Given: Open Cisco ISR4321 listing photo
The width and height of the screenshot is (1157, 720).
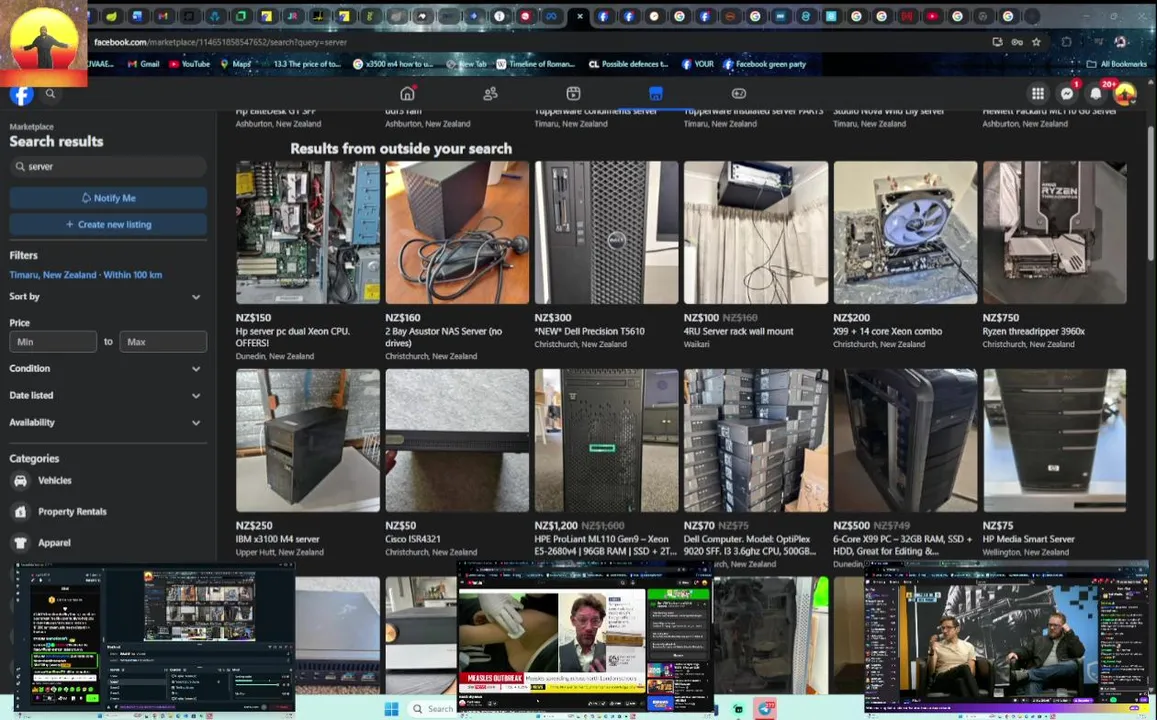Looking at the screenshot, I should 457,440.
